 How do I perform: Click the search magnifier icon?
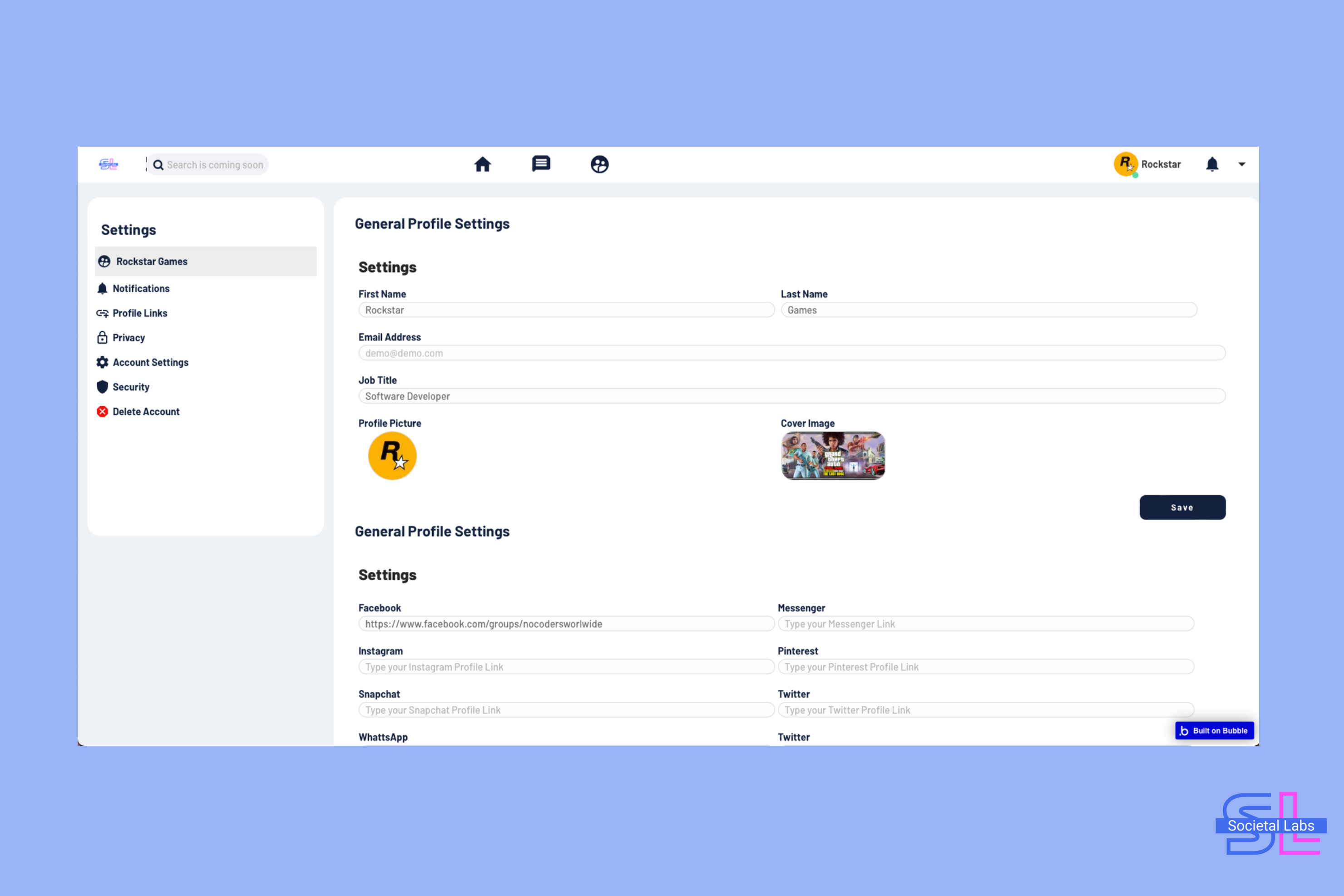(158, 165)
